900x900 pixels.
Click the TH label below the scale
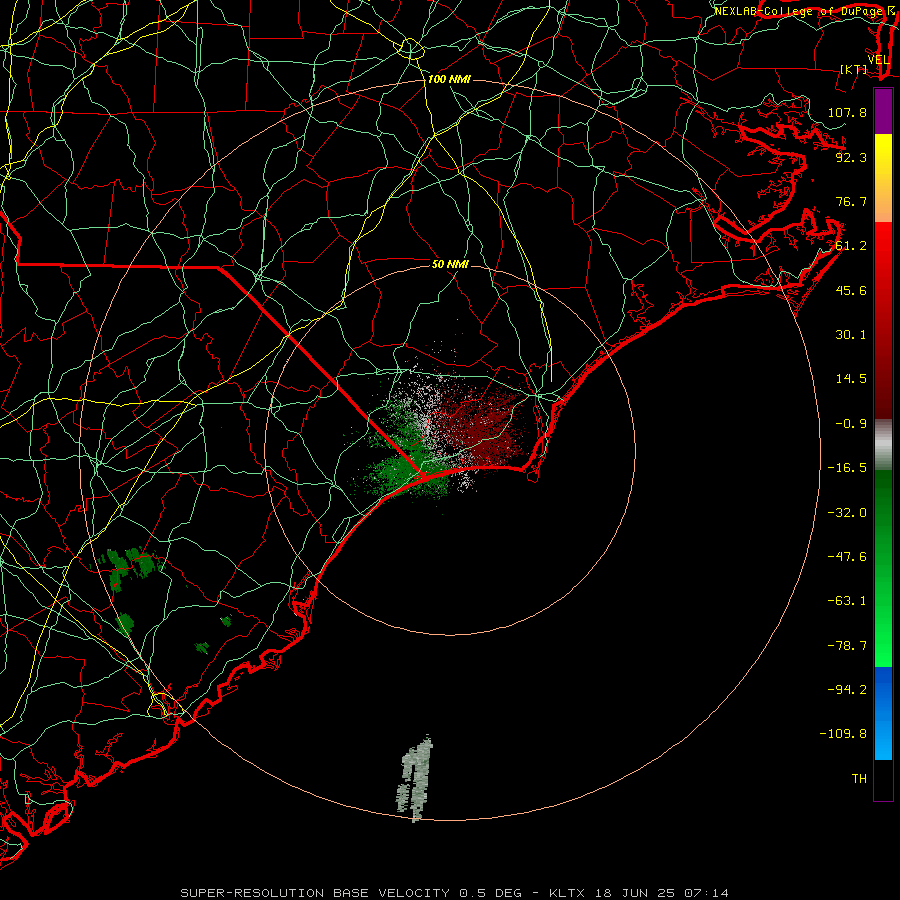[x=859, y=779]
